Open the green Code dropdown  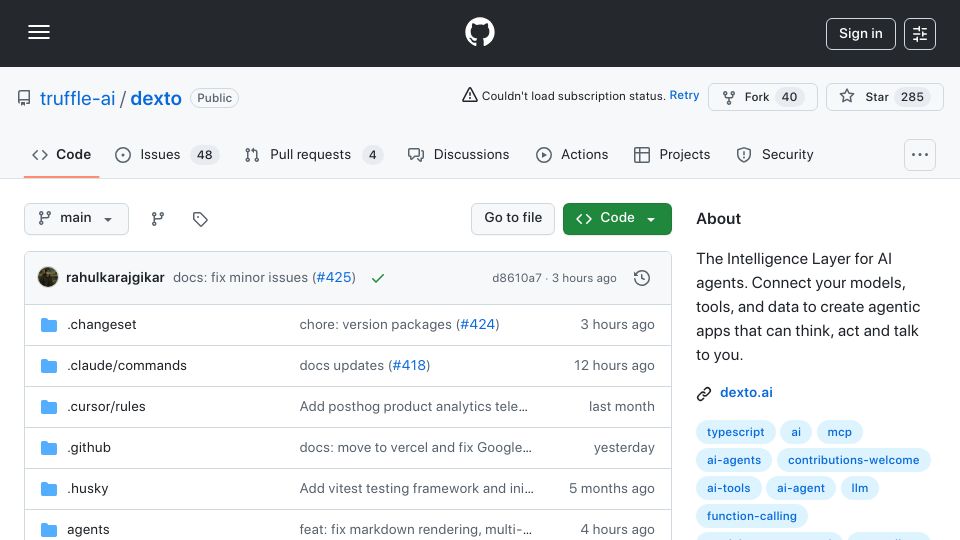point(617,219)
